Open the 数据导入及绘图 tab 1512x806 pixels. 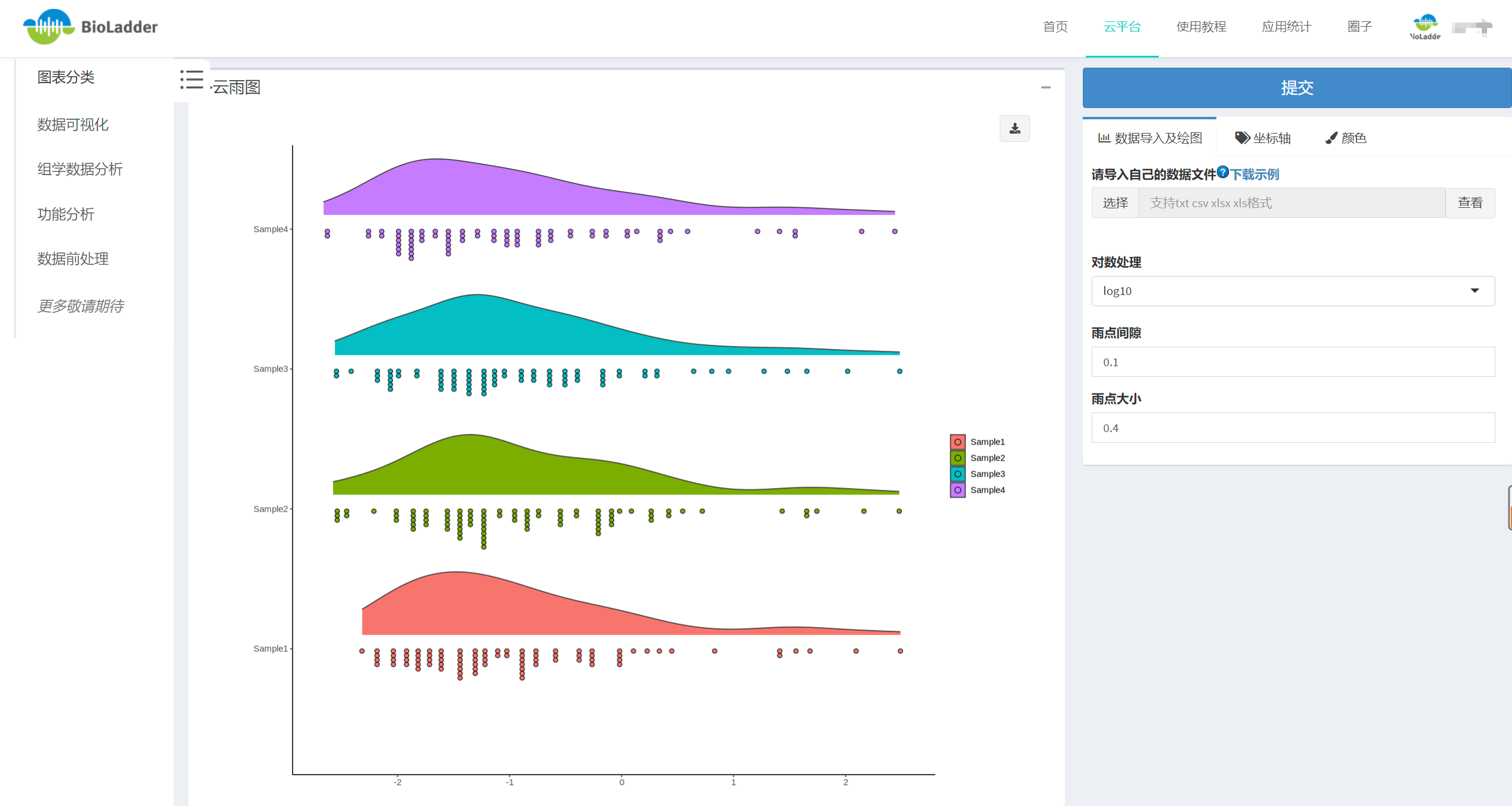point(1150,138)
